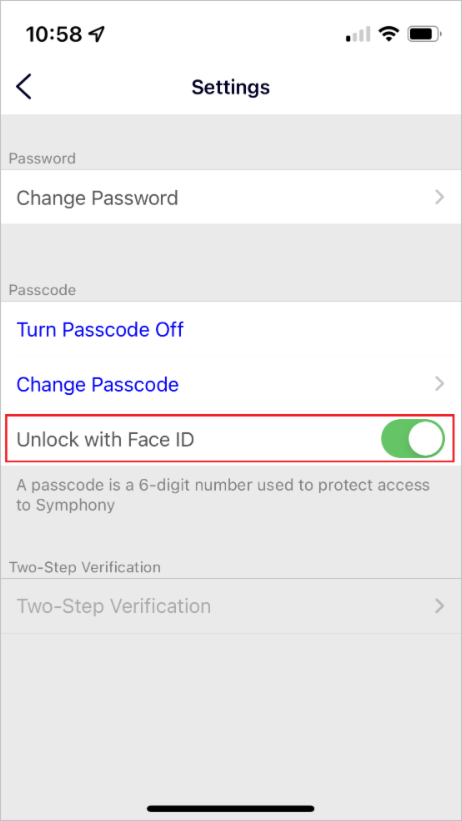
Task: Tap the Unlock with Face ID label
Action: point(105,439)
